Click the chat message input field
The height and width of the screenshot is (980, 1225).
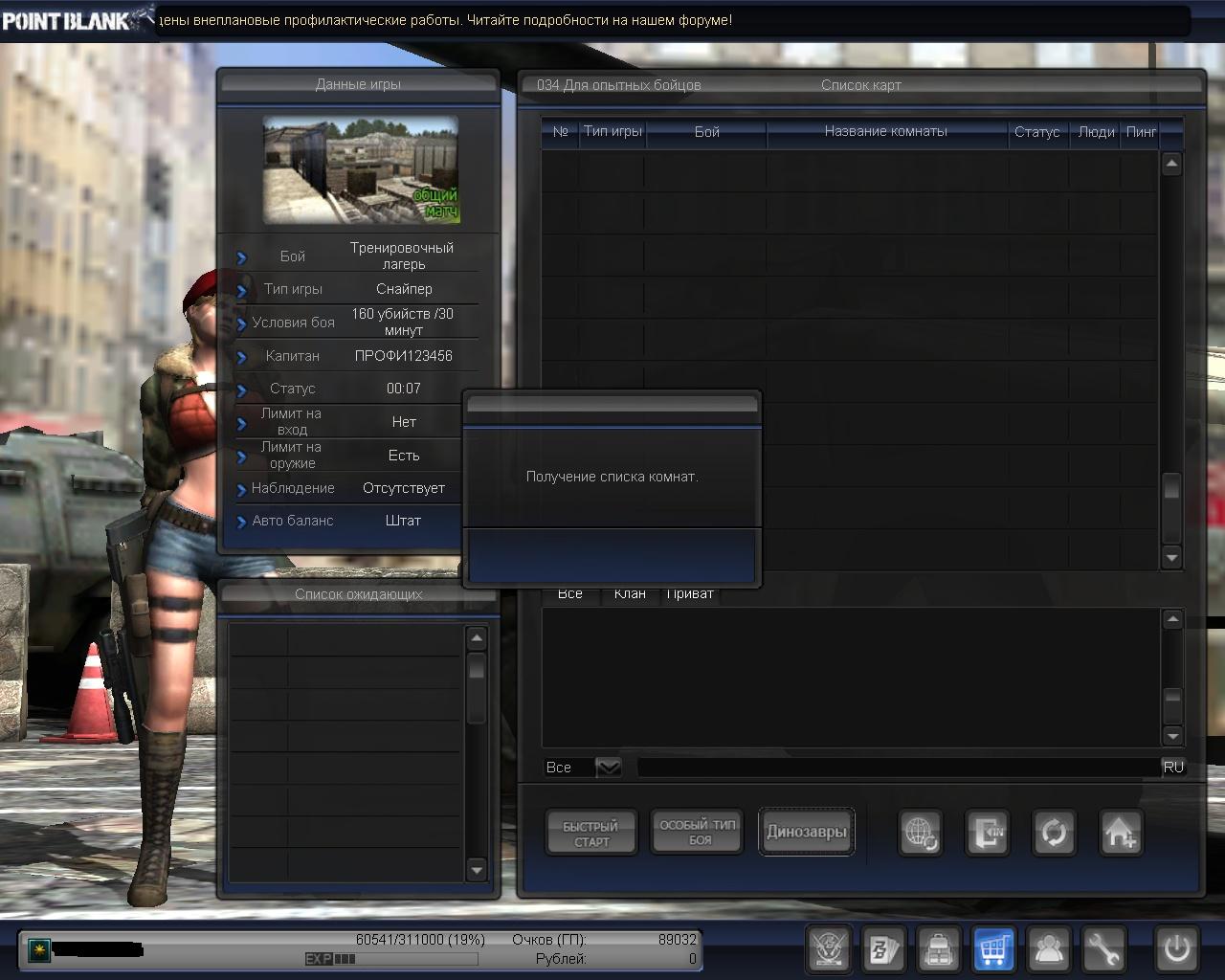899,767
